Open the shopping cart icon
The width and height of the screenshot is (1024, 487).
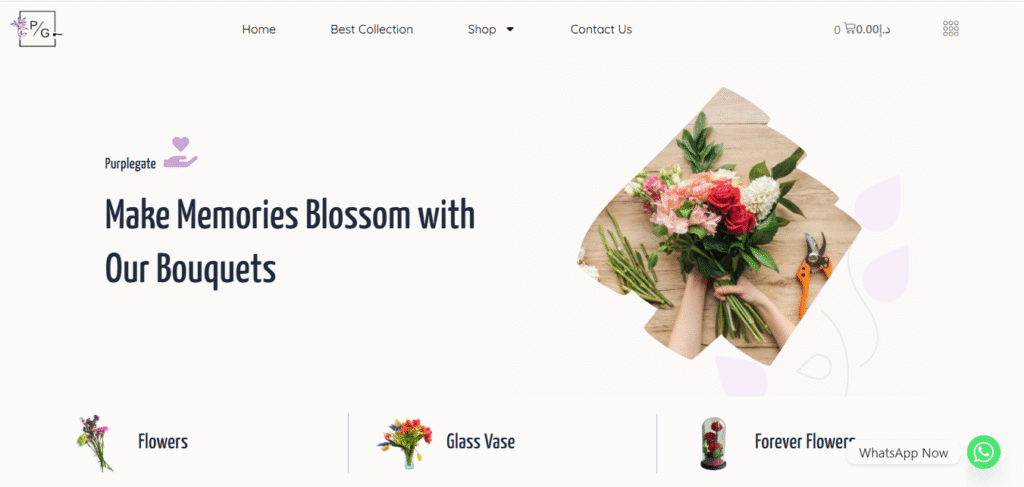point(849,29)
